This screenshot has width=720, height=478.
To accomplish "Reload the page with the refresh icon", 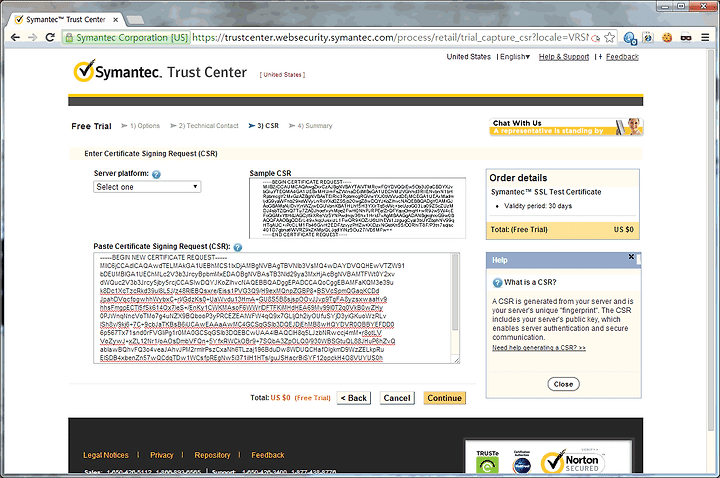I will click(x=50, y=38).
